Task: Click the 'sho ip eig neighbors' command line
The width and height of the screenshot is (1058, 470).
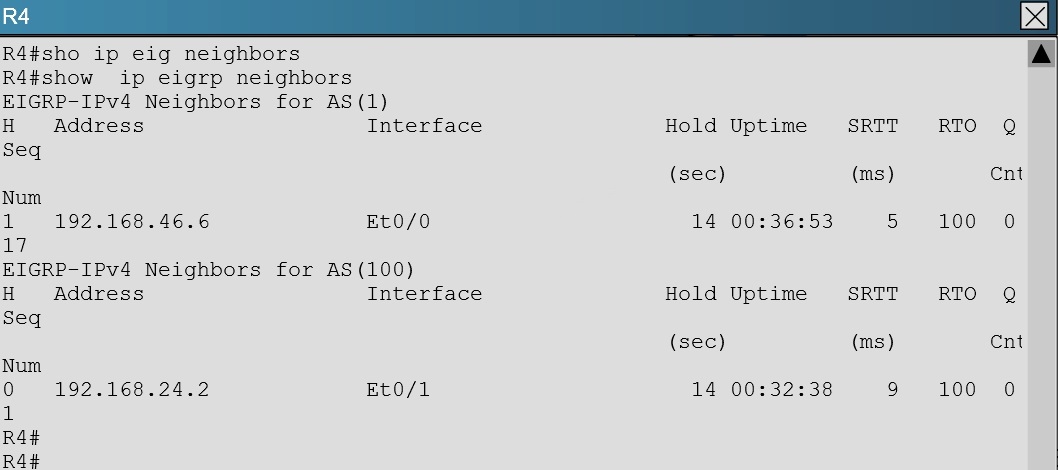Action: [x=151, y=53]
